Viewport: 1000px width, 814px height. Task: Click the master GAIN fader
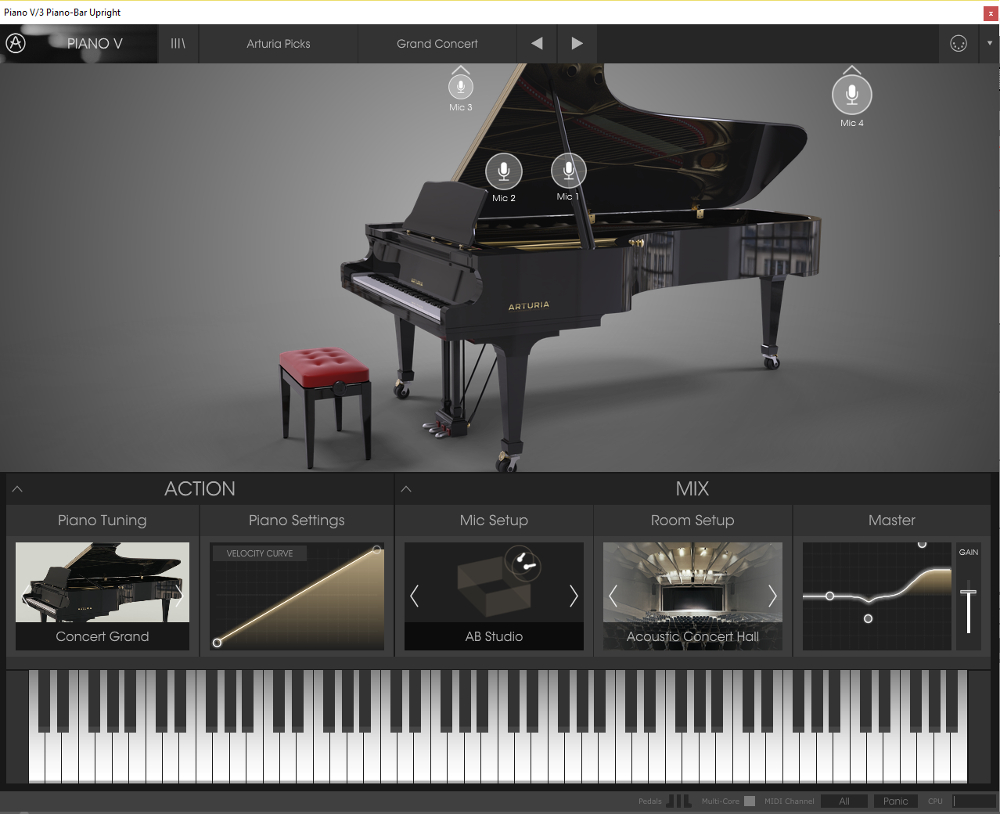click(968, 594)
